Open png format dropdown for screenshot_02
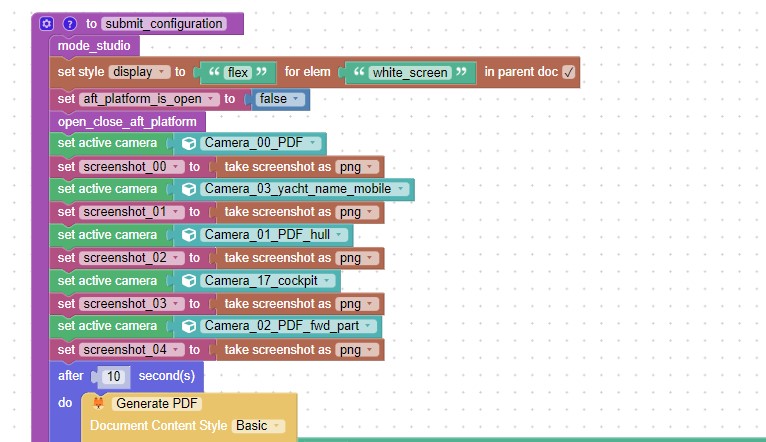This screenshot has width=766, height=442. point(357,258)
